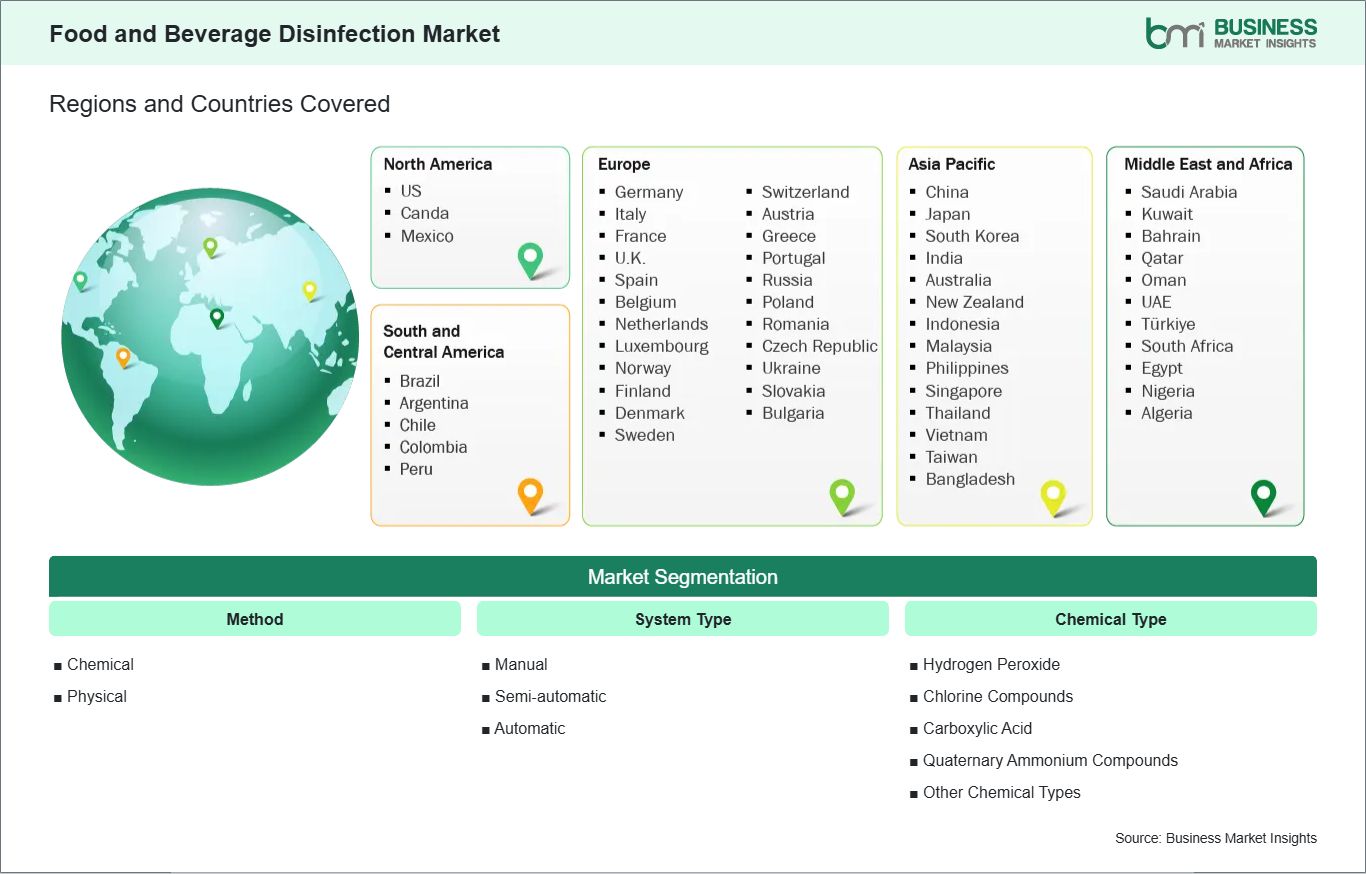Open the Chemical Type segmentation header
The width and height of the screenshot is (1366, 874).
1110,619
